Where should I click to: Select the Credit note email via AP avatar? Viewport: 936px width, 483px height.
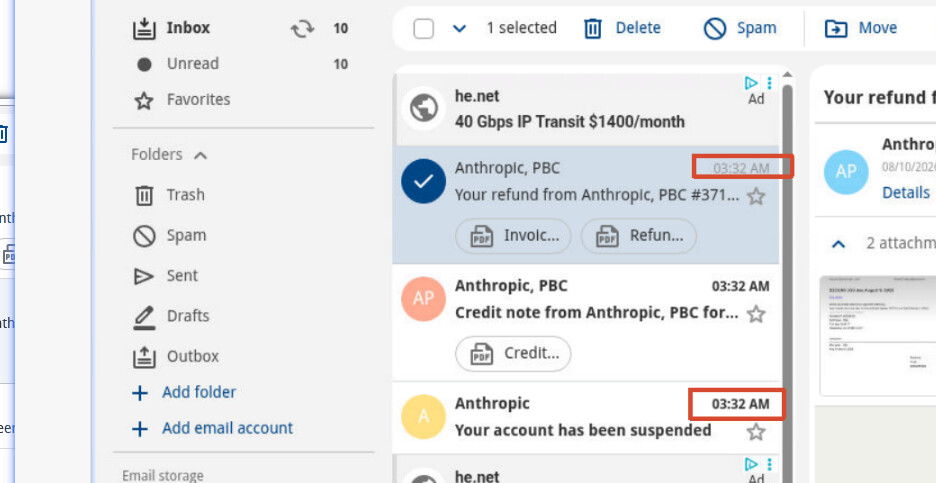[x=423, y=299]
